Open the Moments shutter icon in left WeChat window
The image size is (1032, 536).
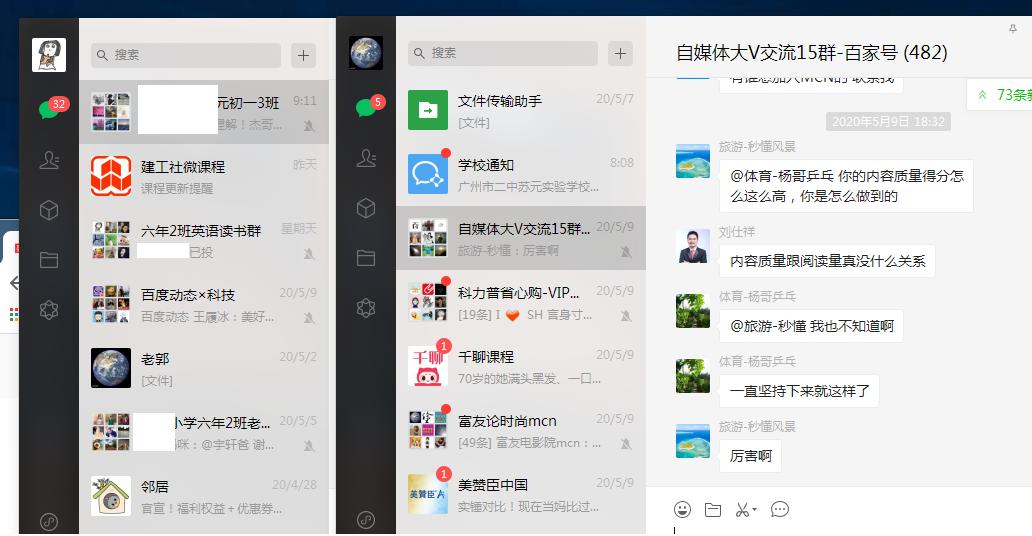point(49,309)
